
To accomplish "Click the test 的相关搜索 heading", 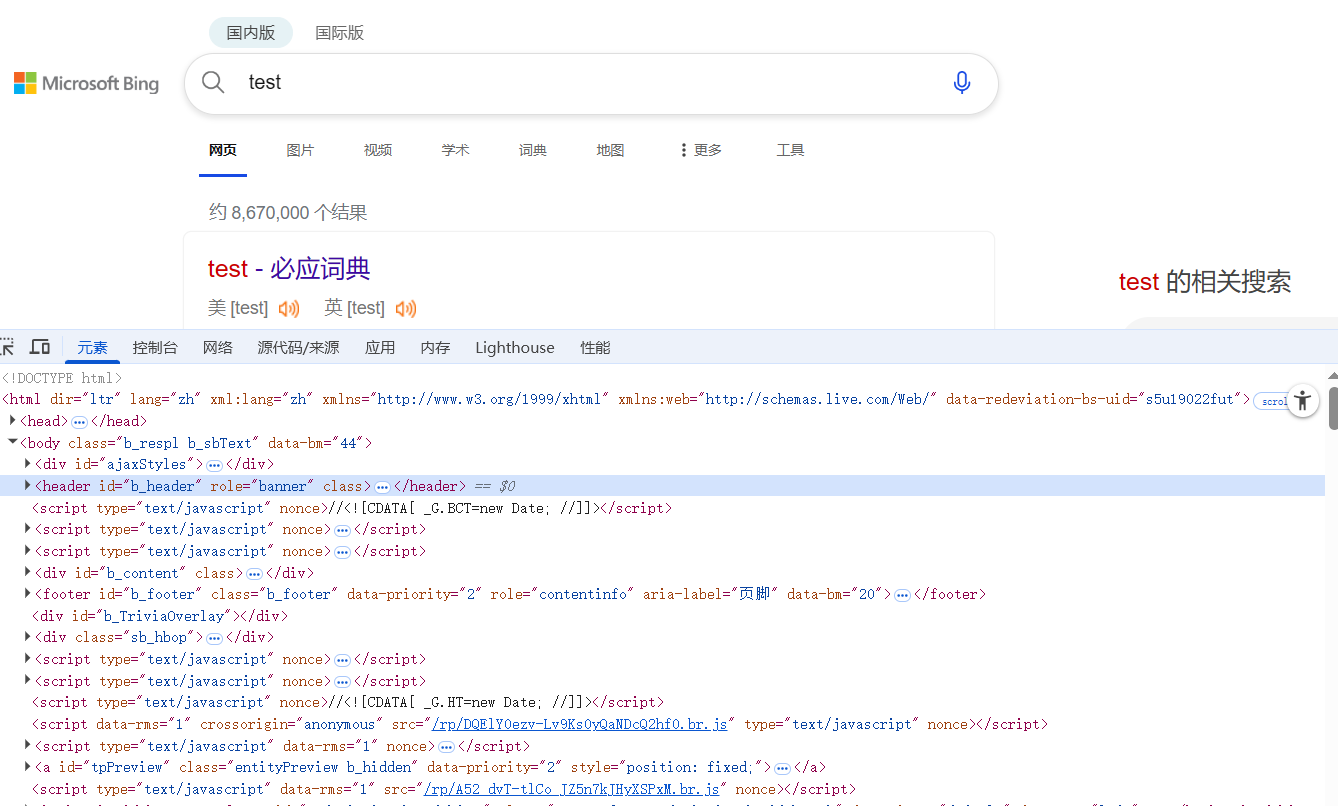I will (x=1205, y=282).
